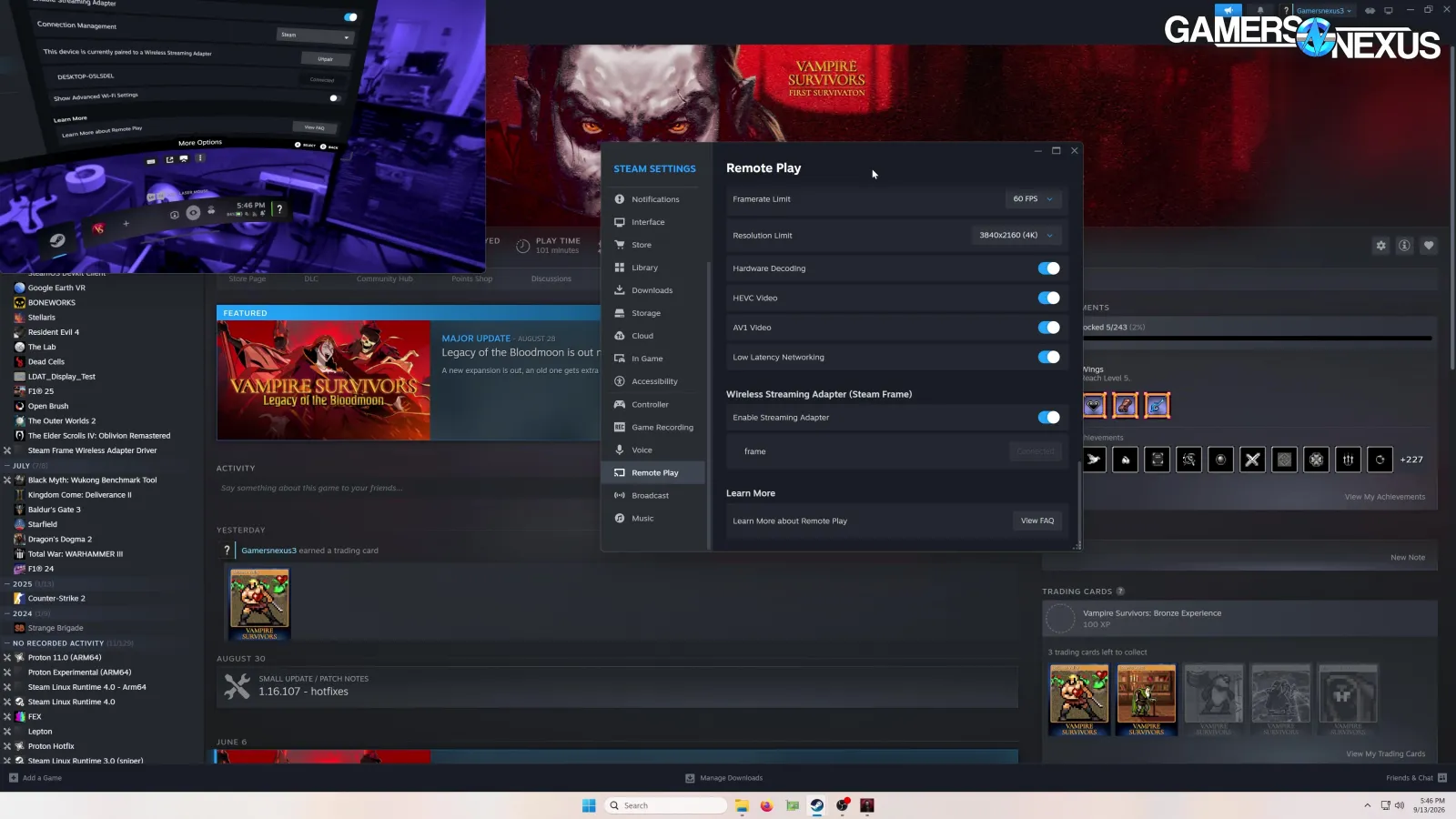Collapse the 2024 library group
This screenshot has height=819, width=1456.
tap(7, 613)
